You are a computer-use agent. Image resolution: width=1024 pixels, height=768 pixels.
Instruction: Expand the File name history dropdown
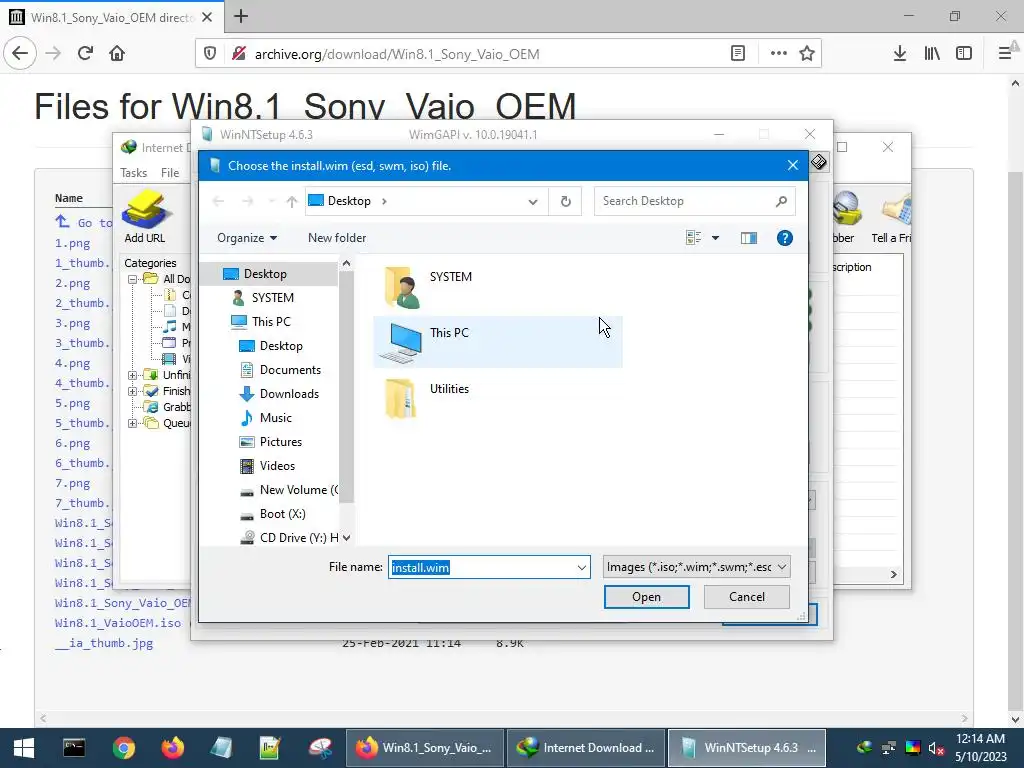pos(582,568)
